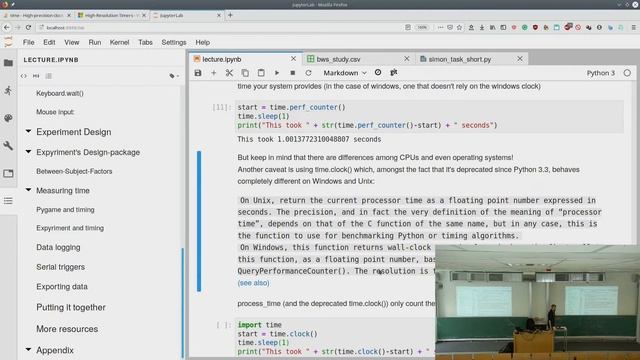Bookmark this page with the star icon
Image resolution: width=640 pixels, height=360 pixels.
(459, 27)
